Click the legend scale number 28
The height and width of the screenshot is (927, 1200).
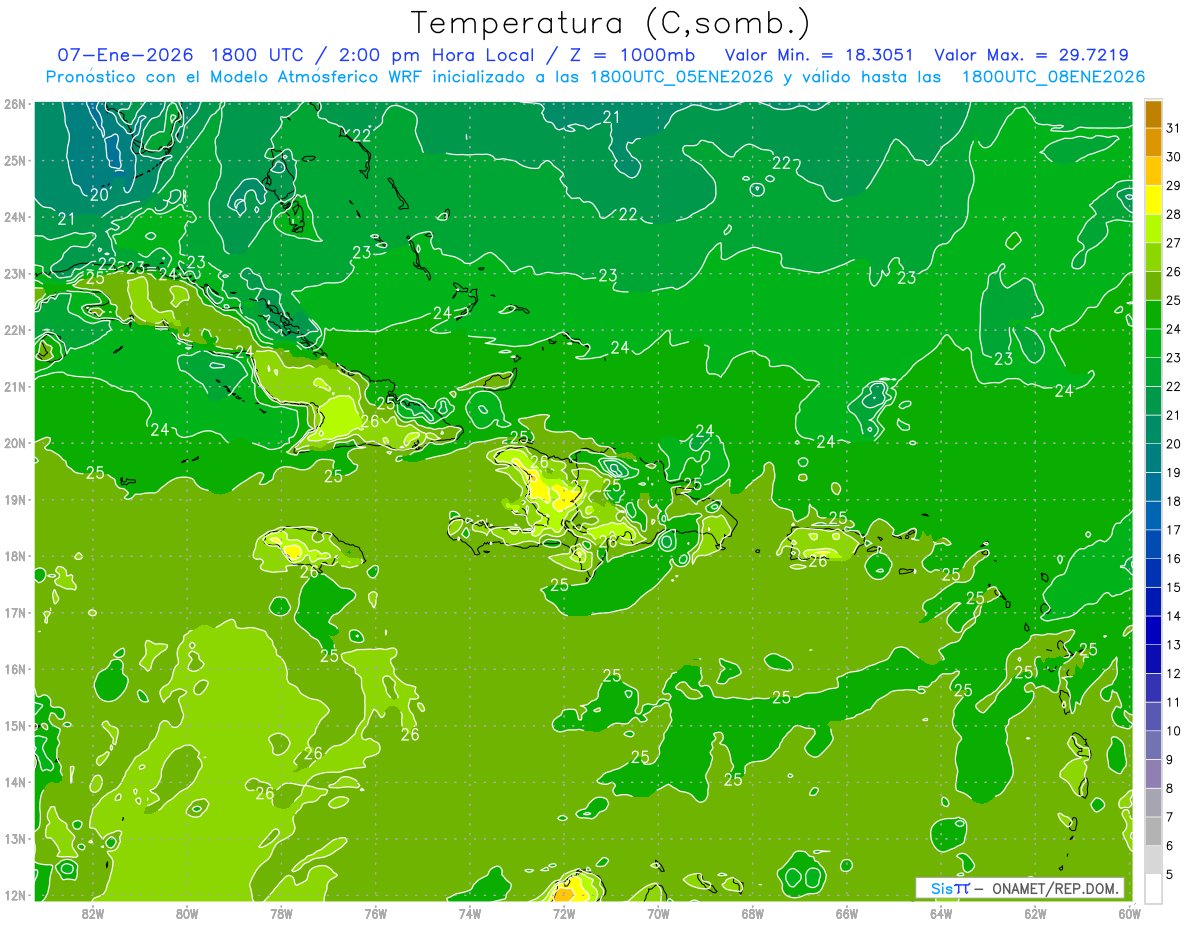point(1174,214)
